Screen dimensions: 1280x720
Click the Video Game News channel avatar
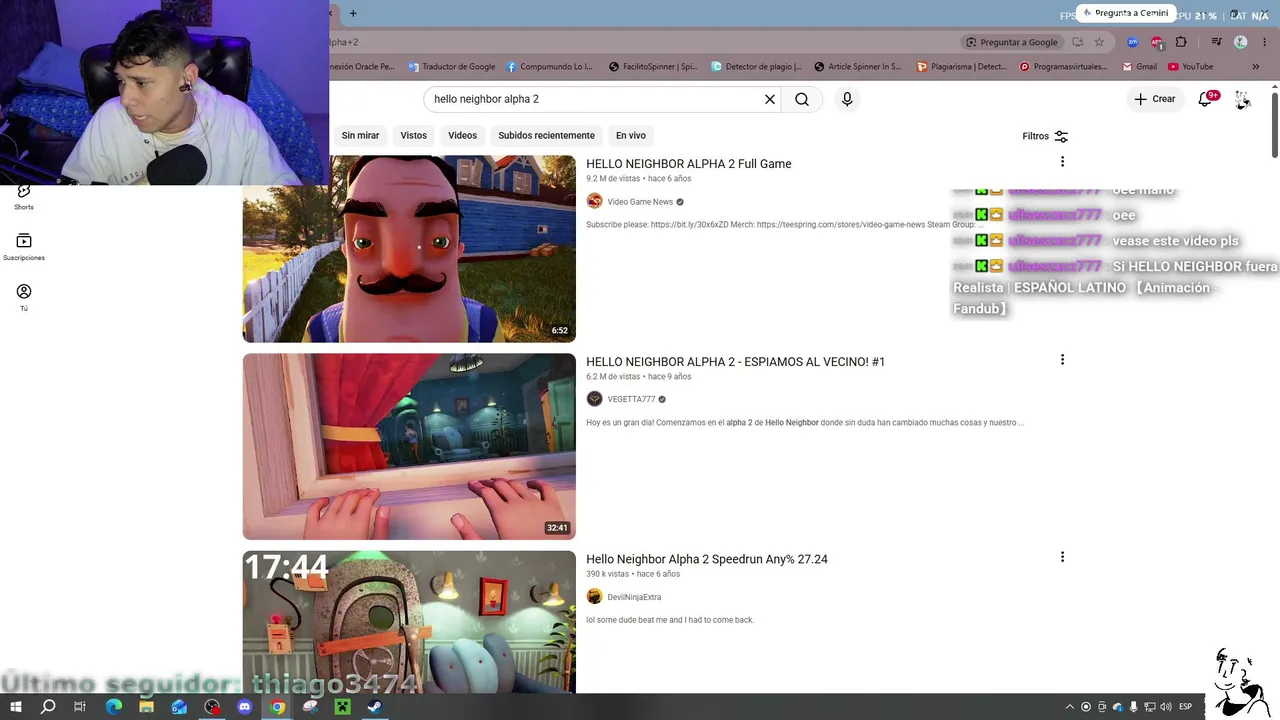click(x=594, y=201)
